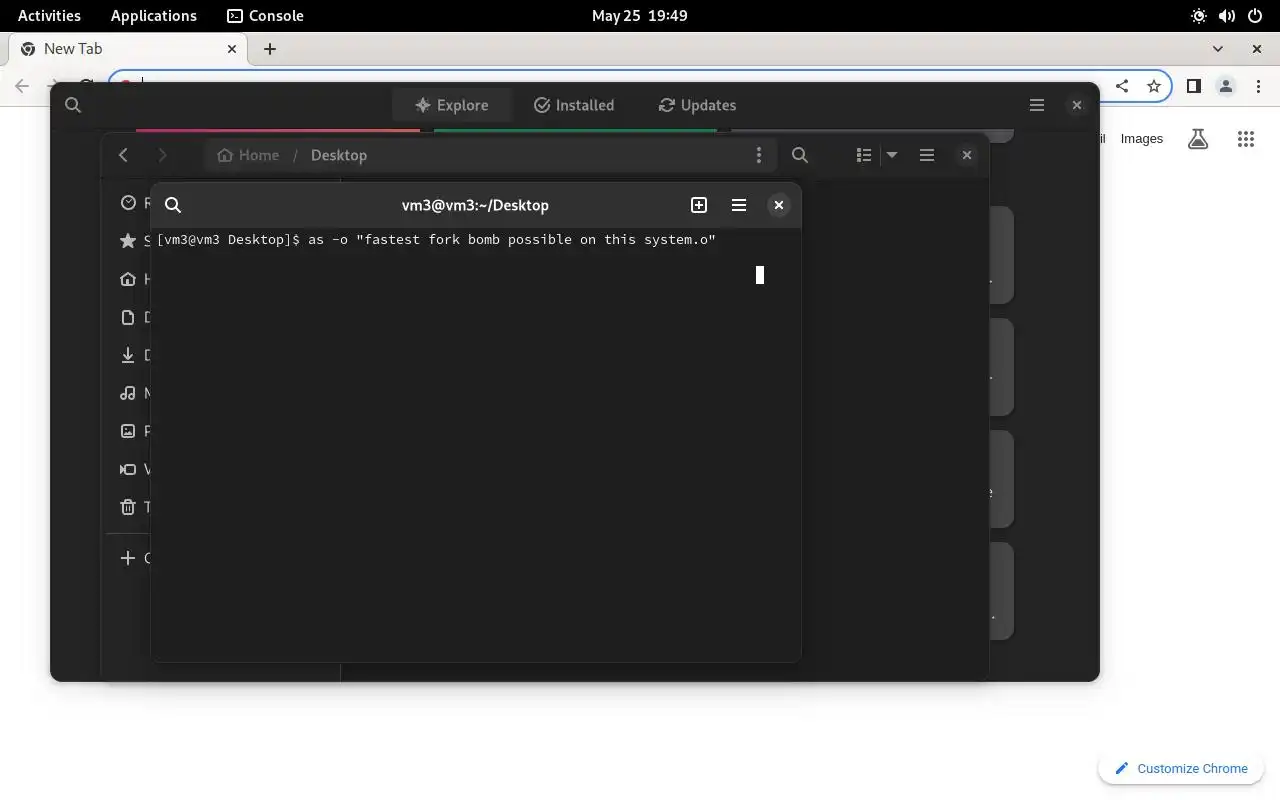Select Starred icon in Files sidebar

pos(128,241)
